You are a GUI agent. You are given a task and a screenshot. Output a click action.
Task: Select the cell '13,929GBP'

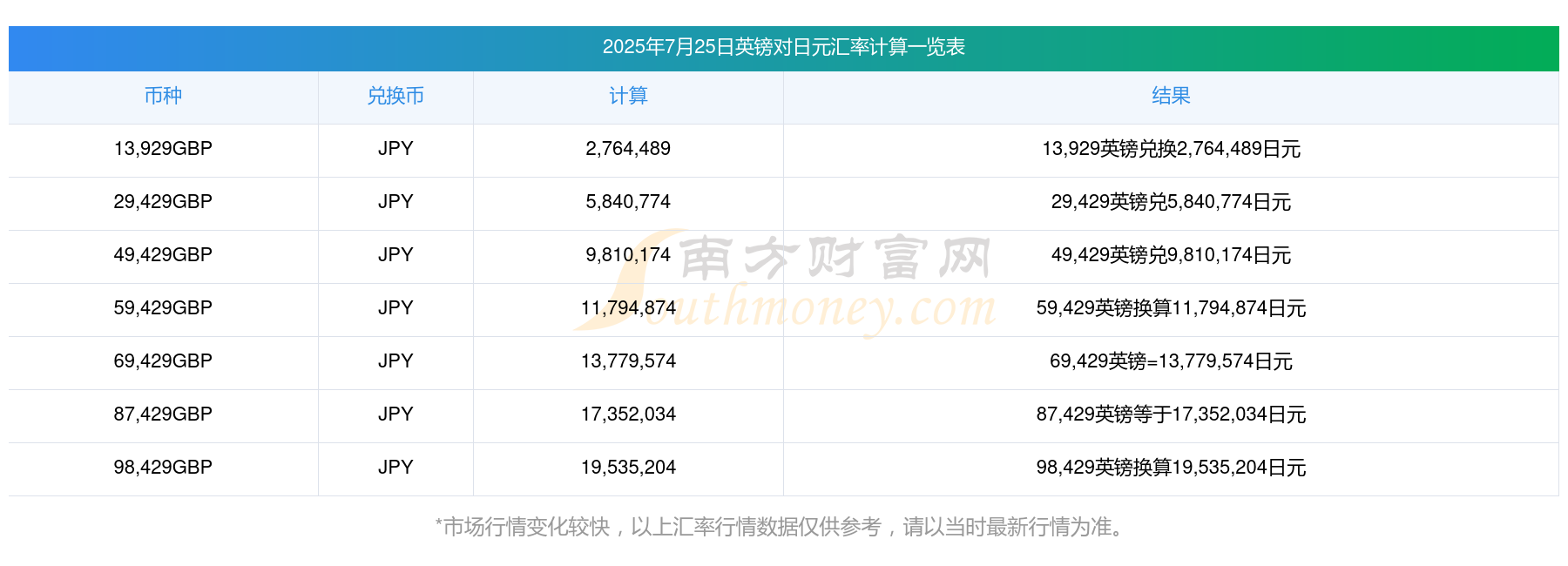point(163,149)
